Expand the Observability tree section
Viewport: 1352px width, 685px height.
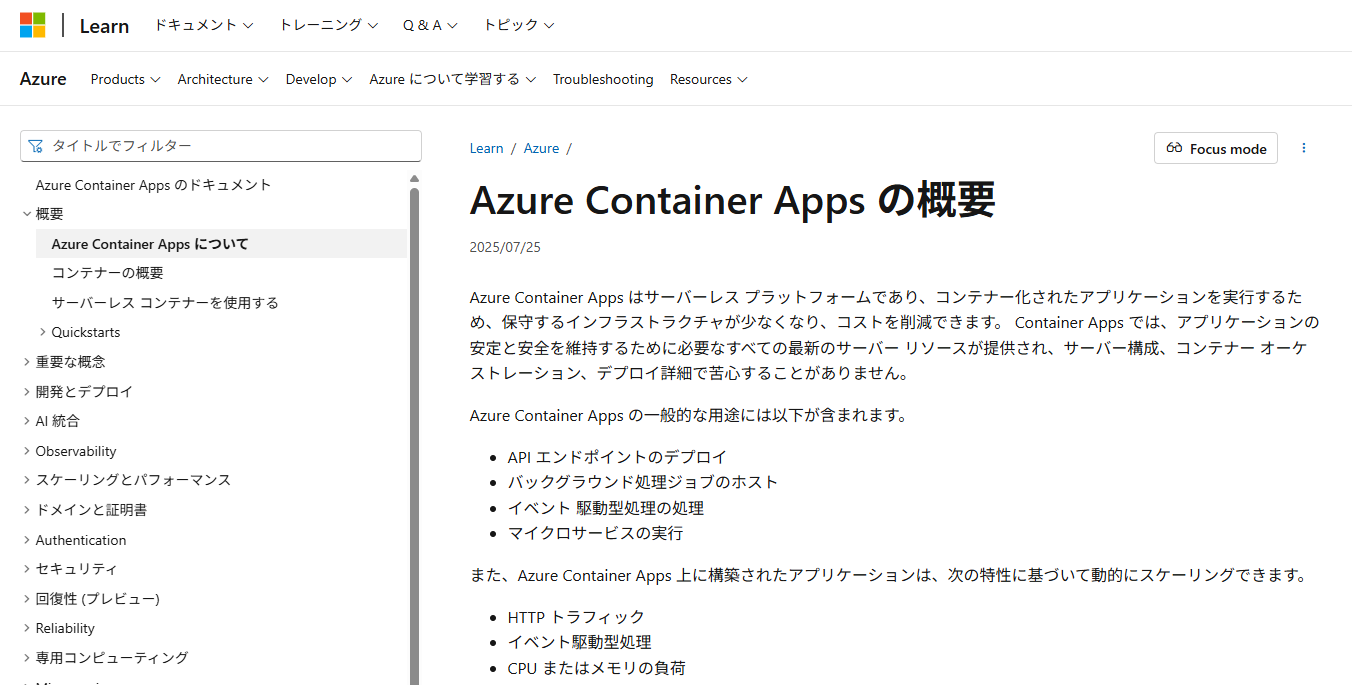click(76, 451)
